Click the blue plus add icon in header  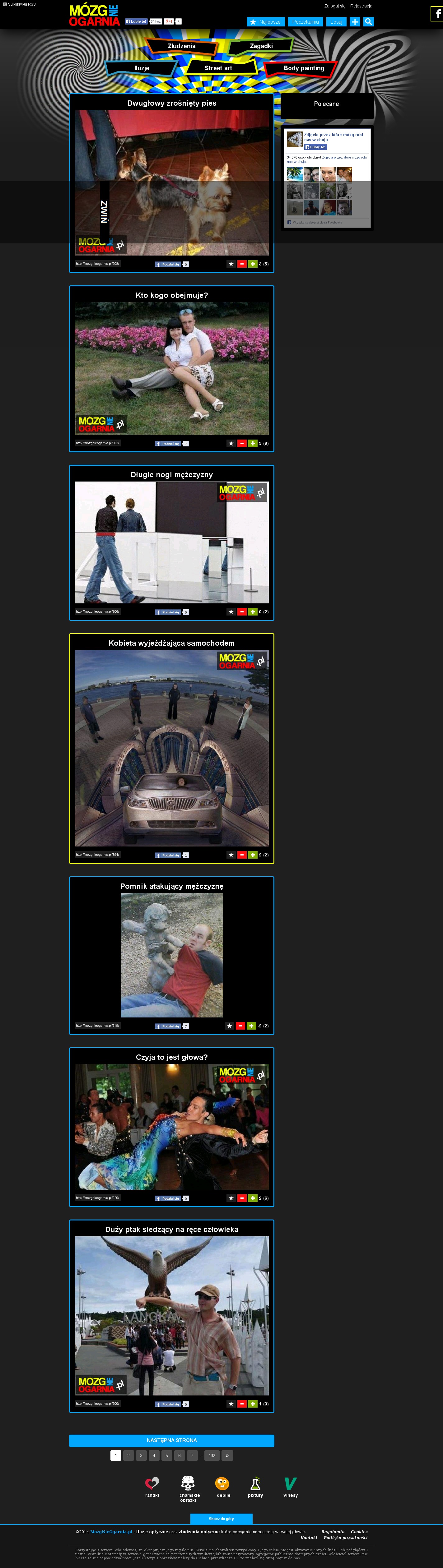click(355, 22)
